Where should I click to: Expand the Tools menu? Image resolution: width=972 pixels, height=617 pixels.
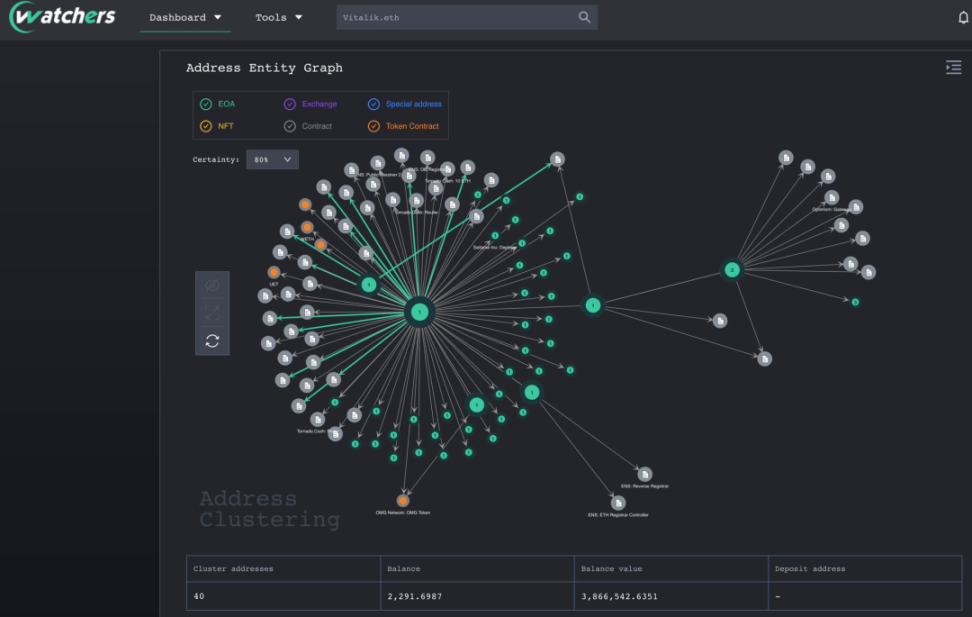coord(278,17)
